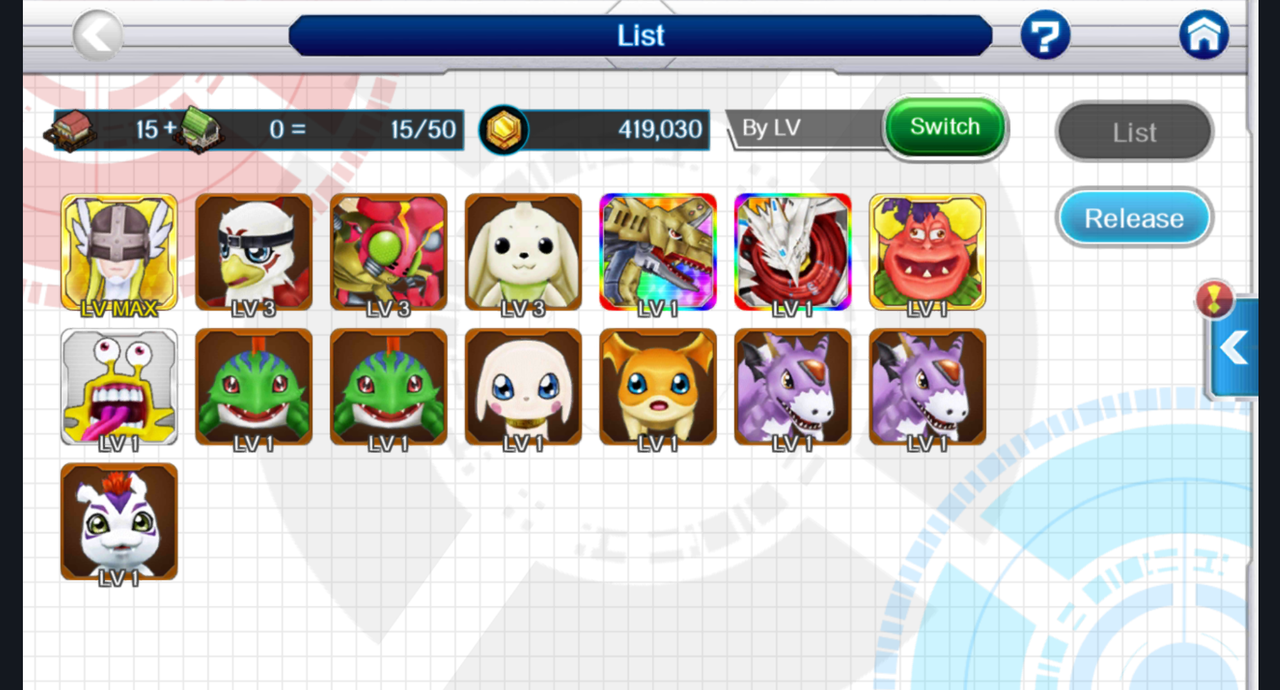The height and width of the screenshot is (690, 1280).
Task: Switch to Release mode
Action: [x=1134, y=218]
